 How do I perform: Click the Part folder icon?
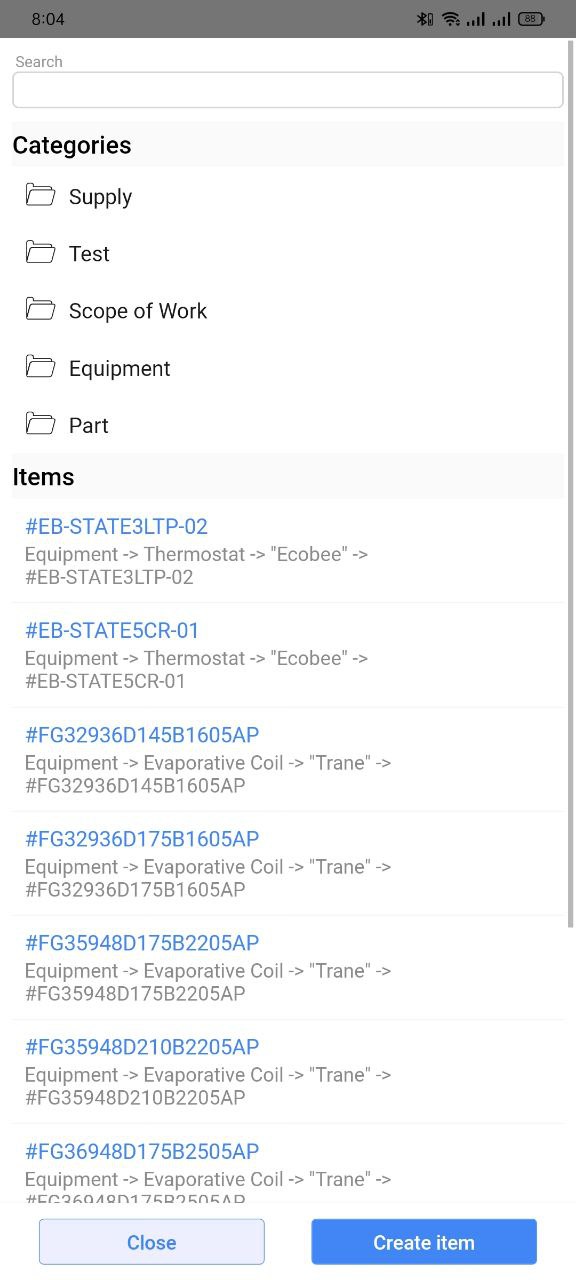pos(40,424)
